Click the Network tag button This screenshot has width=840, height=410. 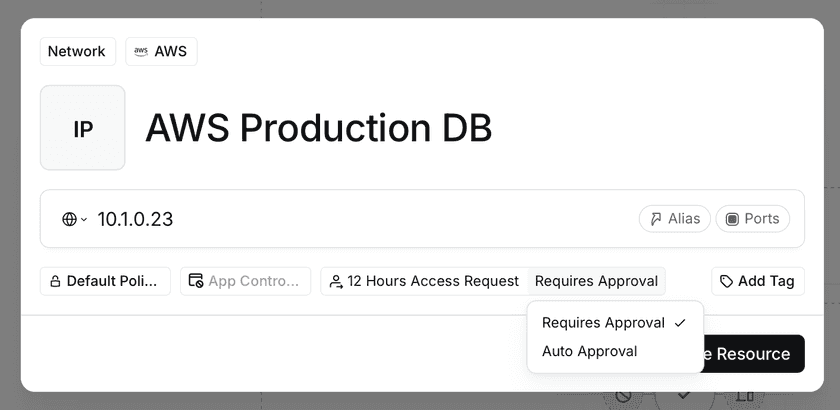(77, 51)
